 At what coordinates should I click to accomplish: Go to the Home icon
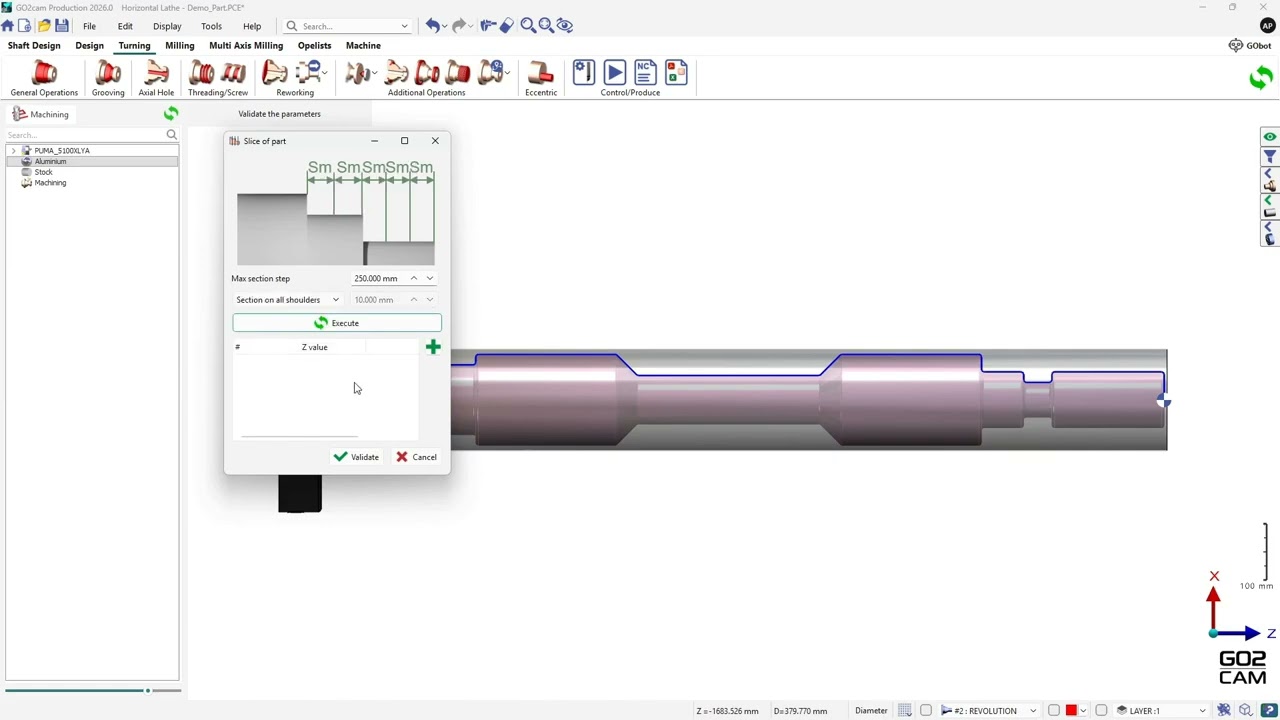tap(8, 25)
